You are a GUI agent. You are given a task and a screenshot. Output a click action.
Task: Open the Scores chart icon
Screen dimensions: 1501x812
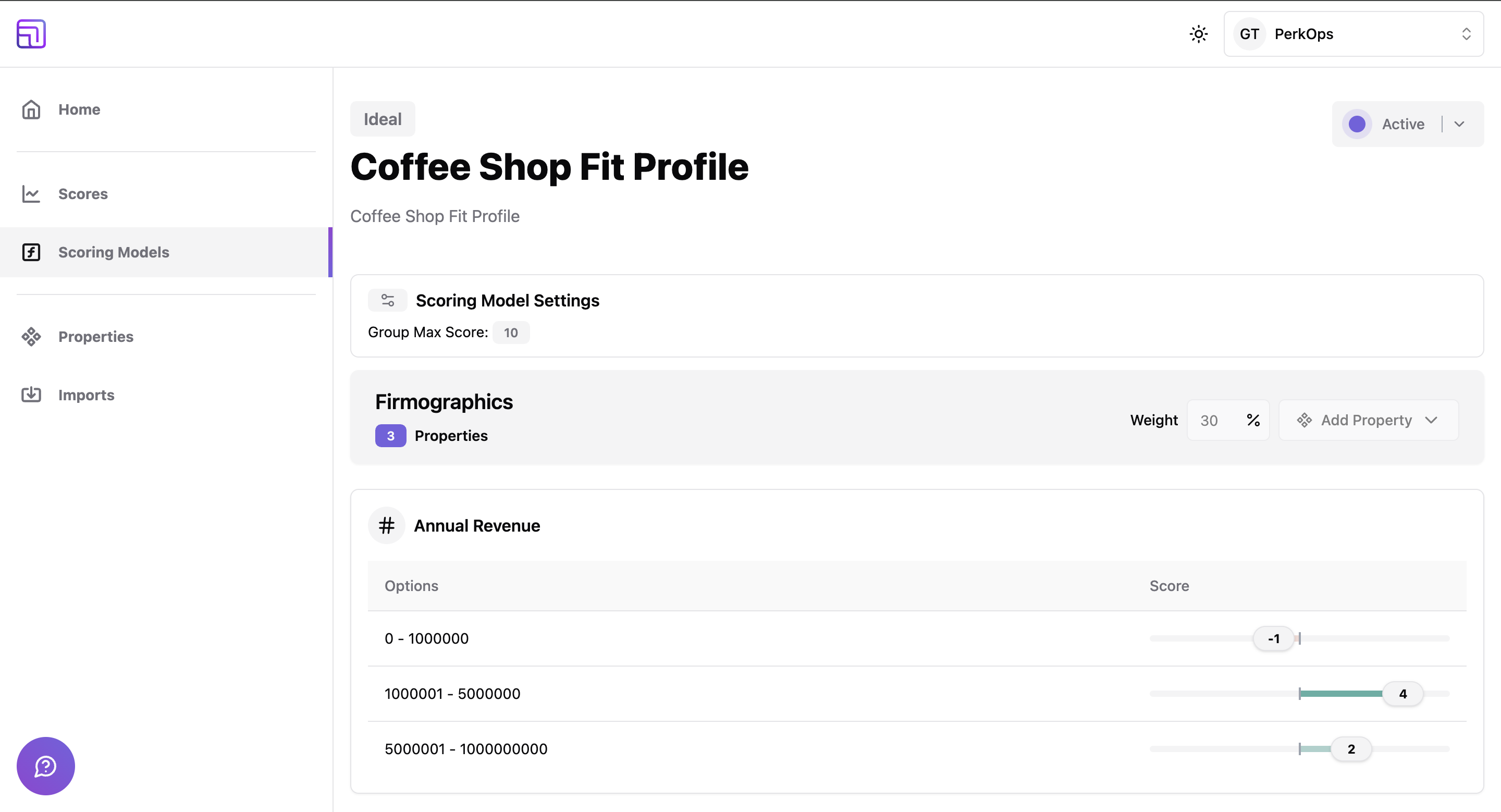pos(31,194)
